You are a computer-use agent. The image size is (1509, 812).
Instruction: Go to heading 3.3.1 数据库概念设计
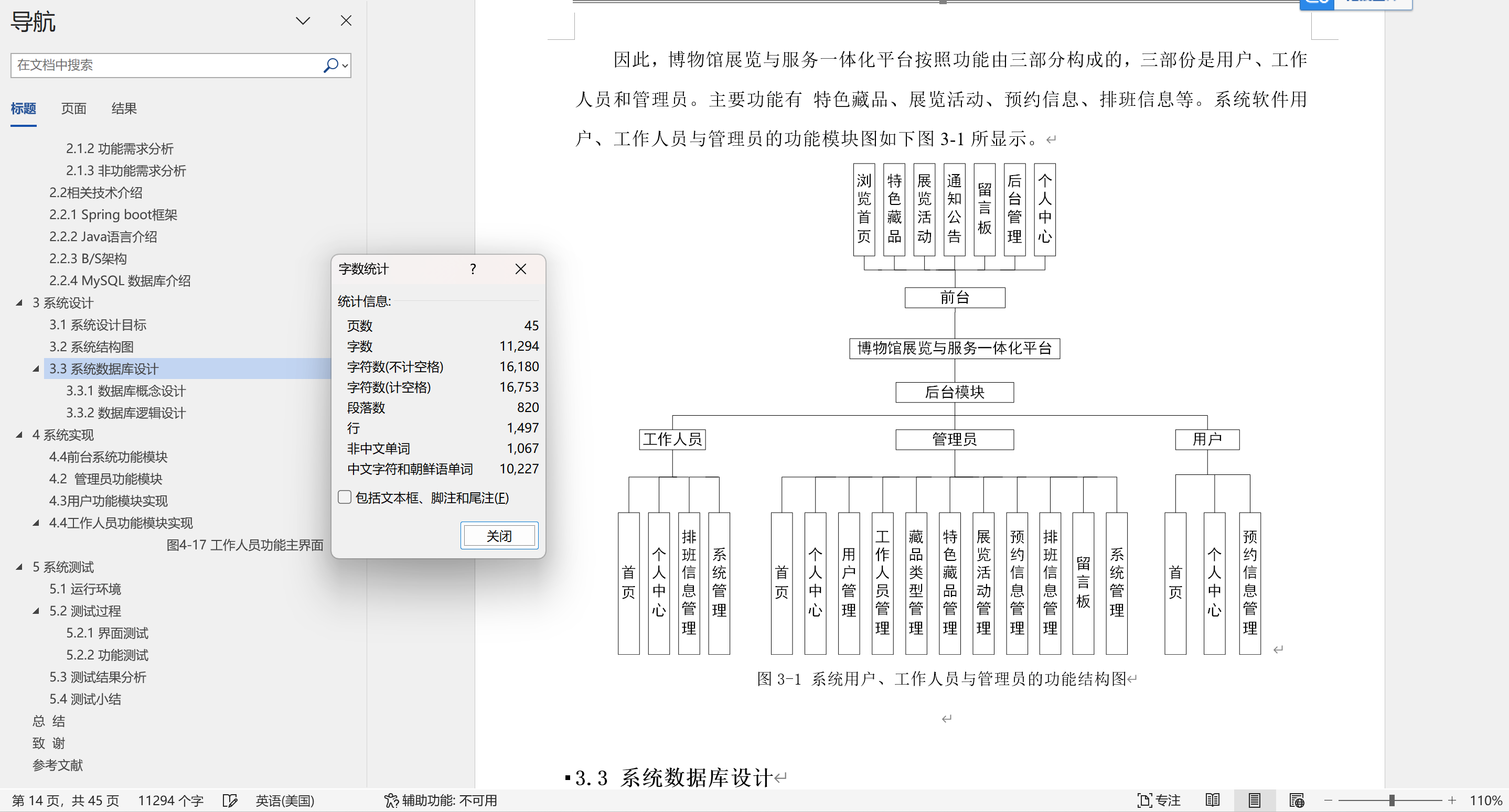126,391
